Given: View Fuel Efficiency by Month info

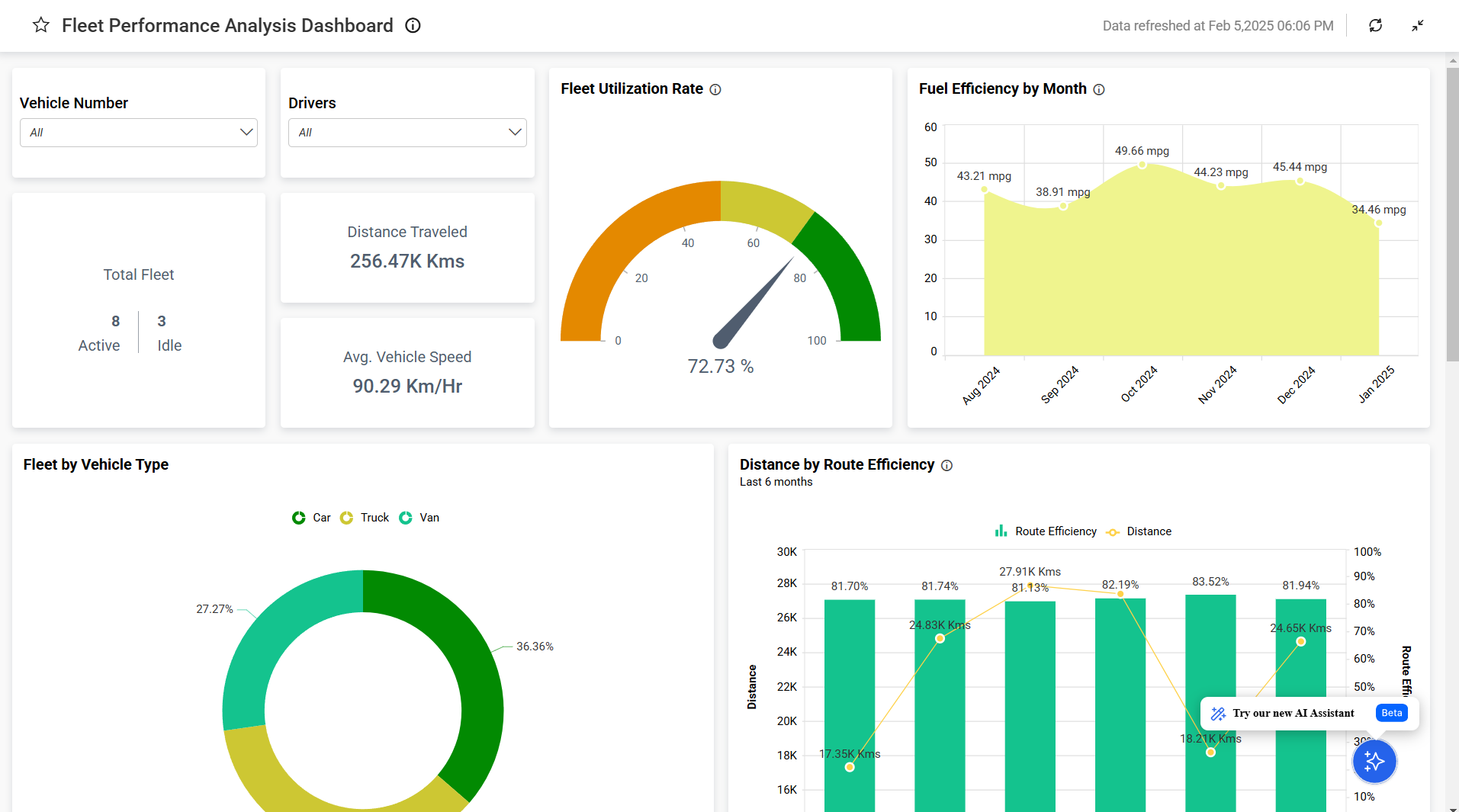Looking at the screenshot, I should pyautogui.click(x=1099, y=89).
